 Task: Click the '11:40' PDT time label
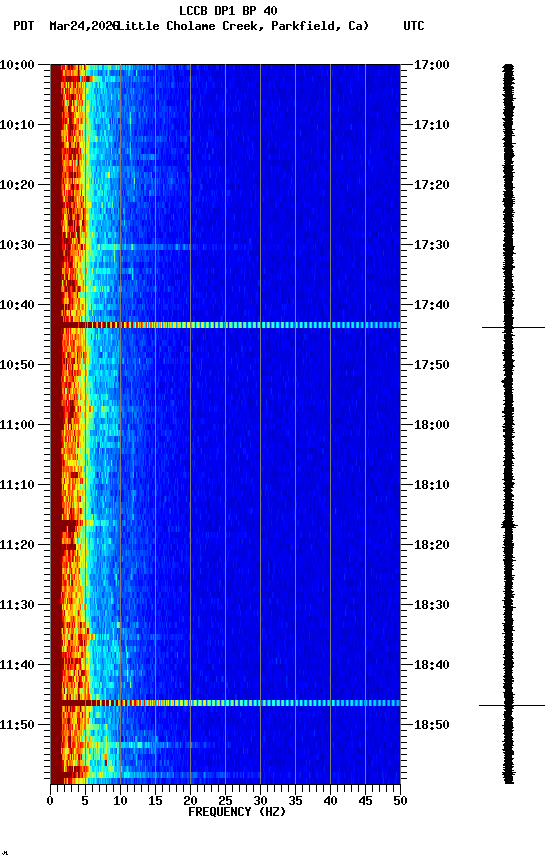tap(17, 666)
